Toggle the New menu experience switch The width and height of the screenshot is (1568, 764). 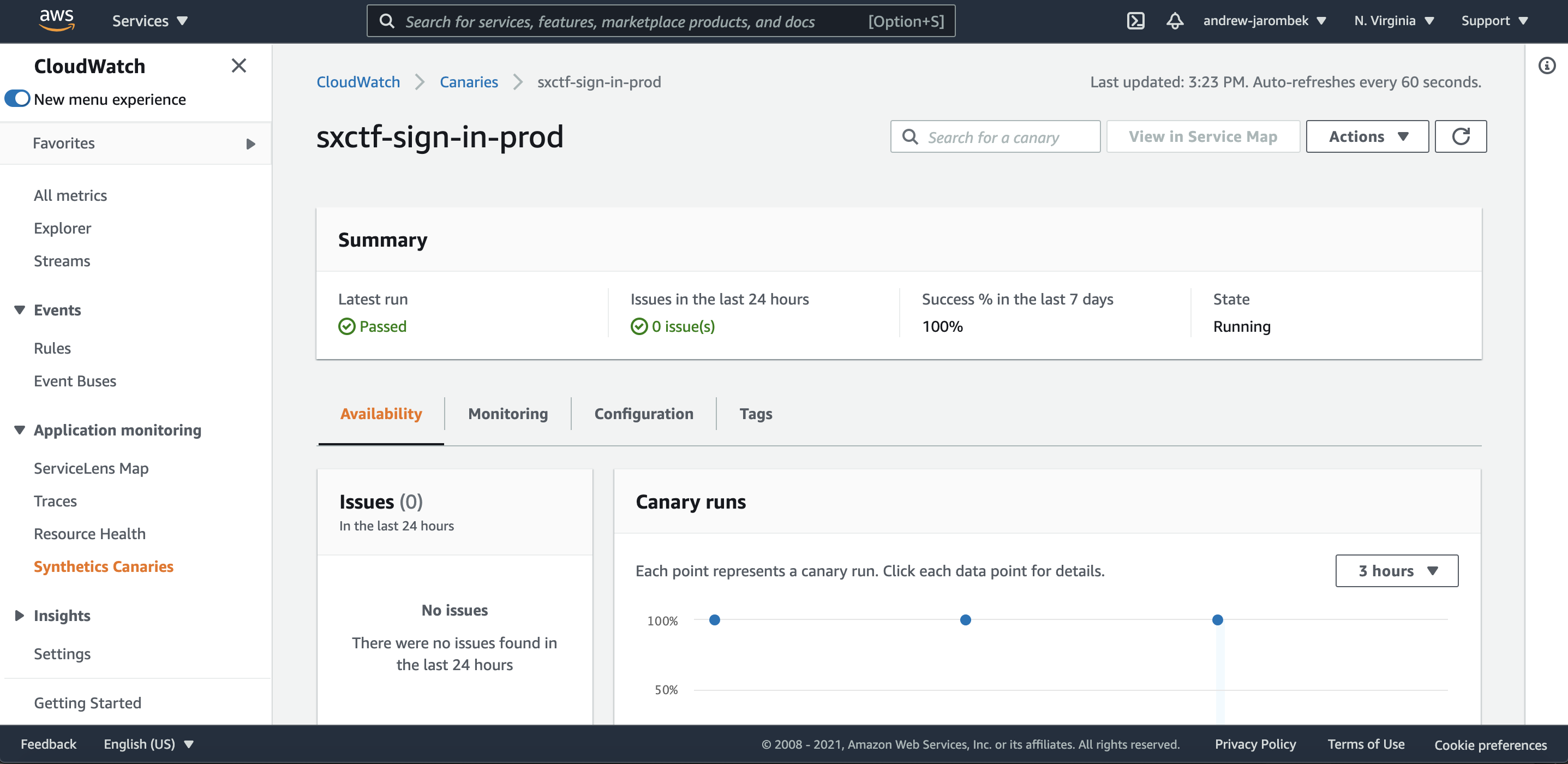click(x=17, y=99)
